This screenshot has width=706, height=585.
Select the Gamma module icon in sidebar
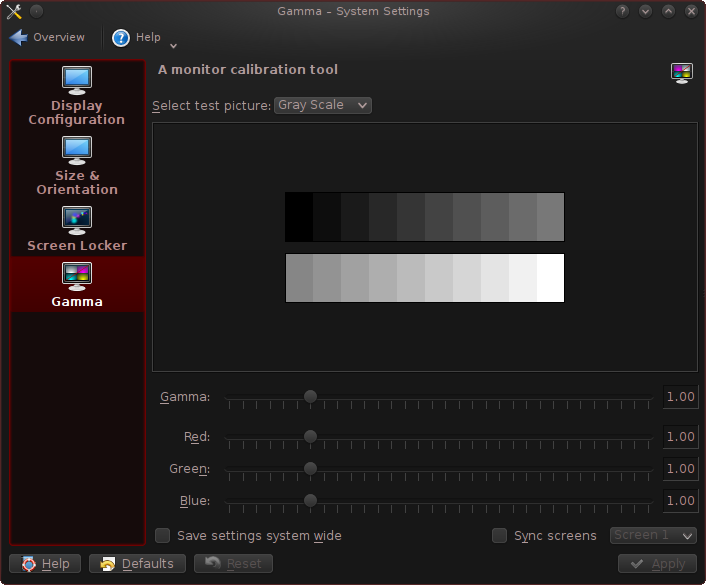77,276
